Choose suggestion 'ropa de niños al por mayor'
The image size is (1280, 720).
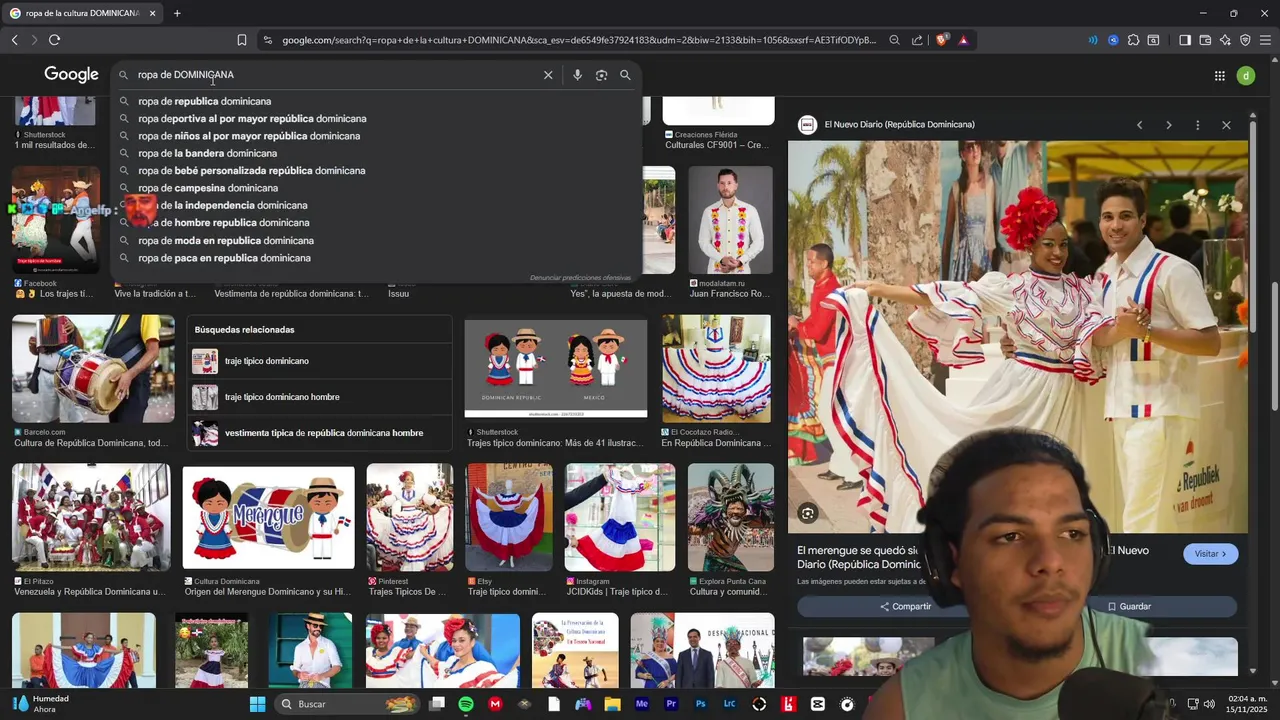[249, 136]
